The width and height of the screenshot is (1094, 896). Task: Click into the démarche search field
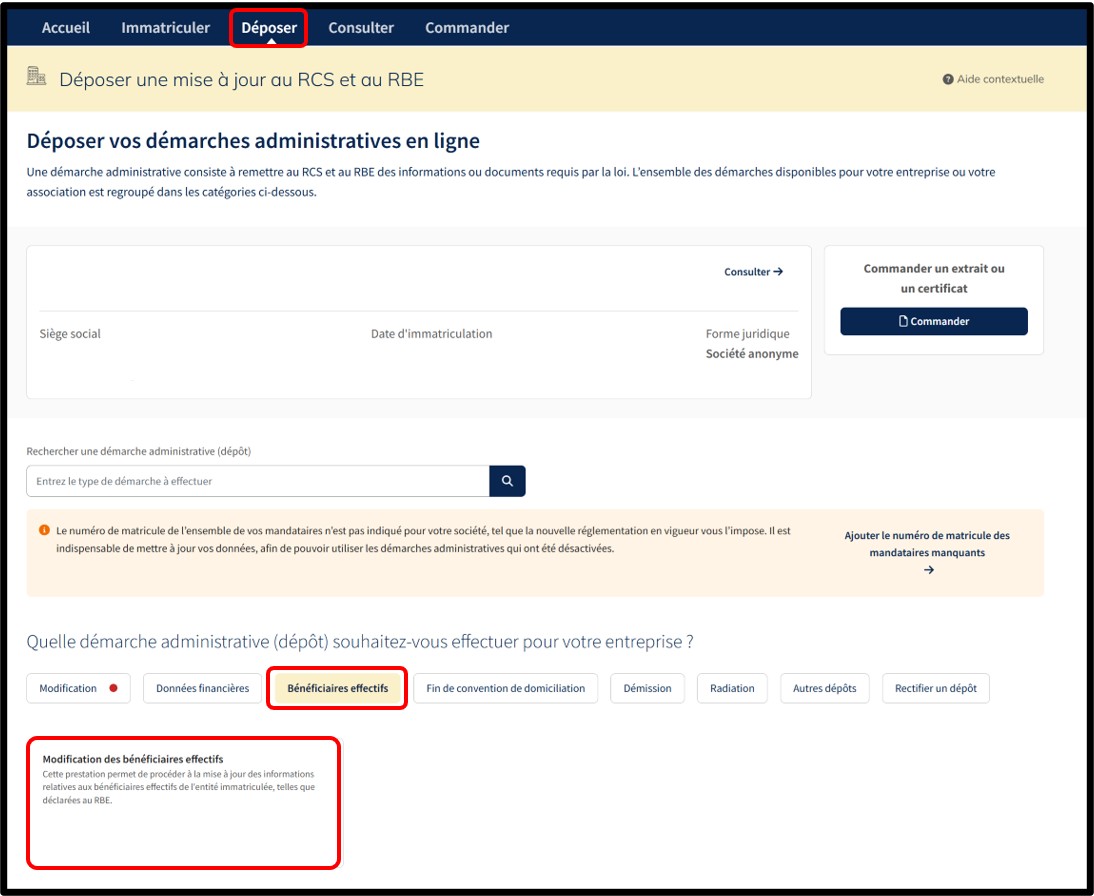(x=258, y=481)
